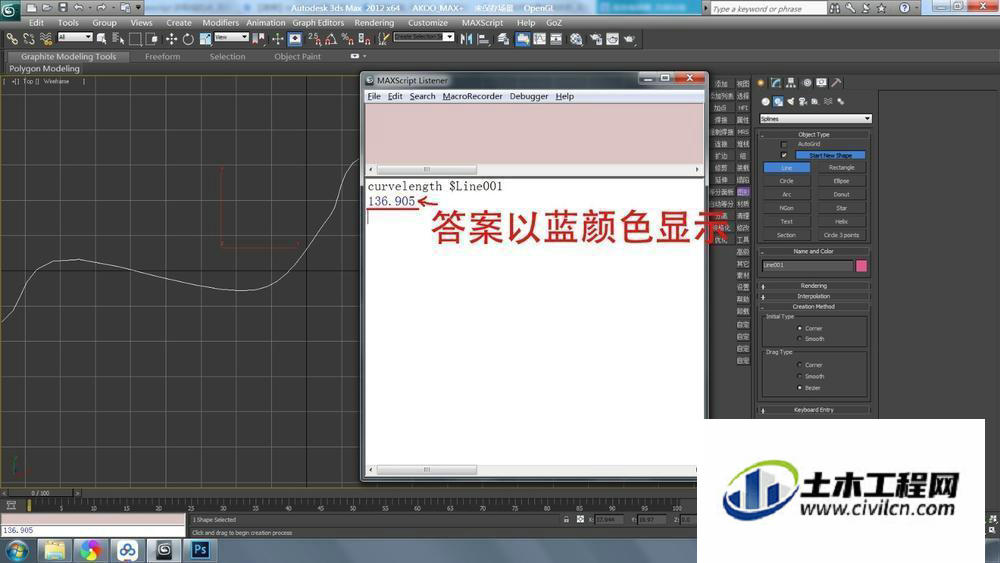Switch to the Modify command panel tab
The width and height of the screenshot is (1000, 563).
point(776,83)
